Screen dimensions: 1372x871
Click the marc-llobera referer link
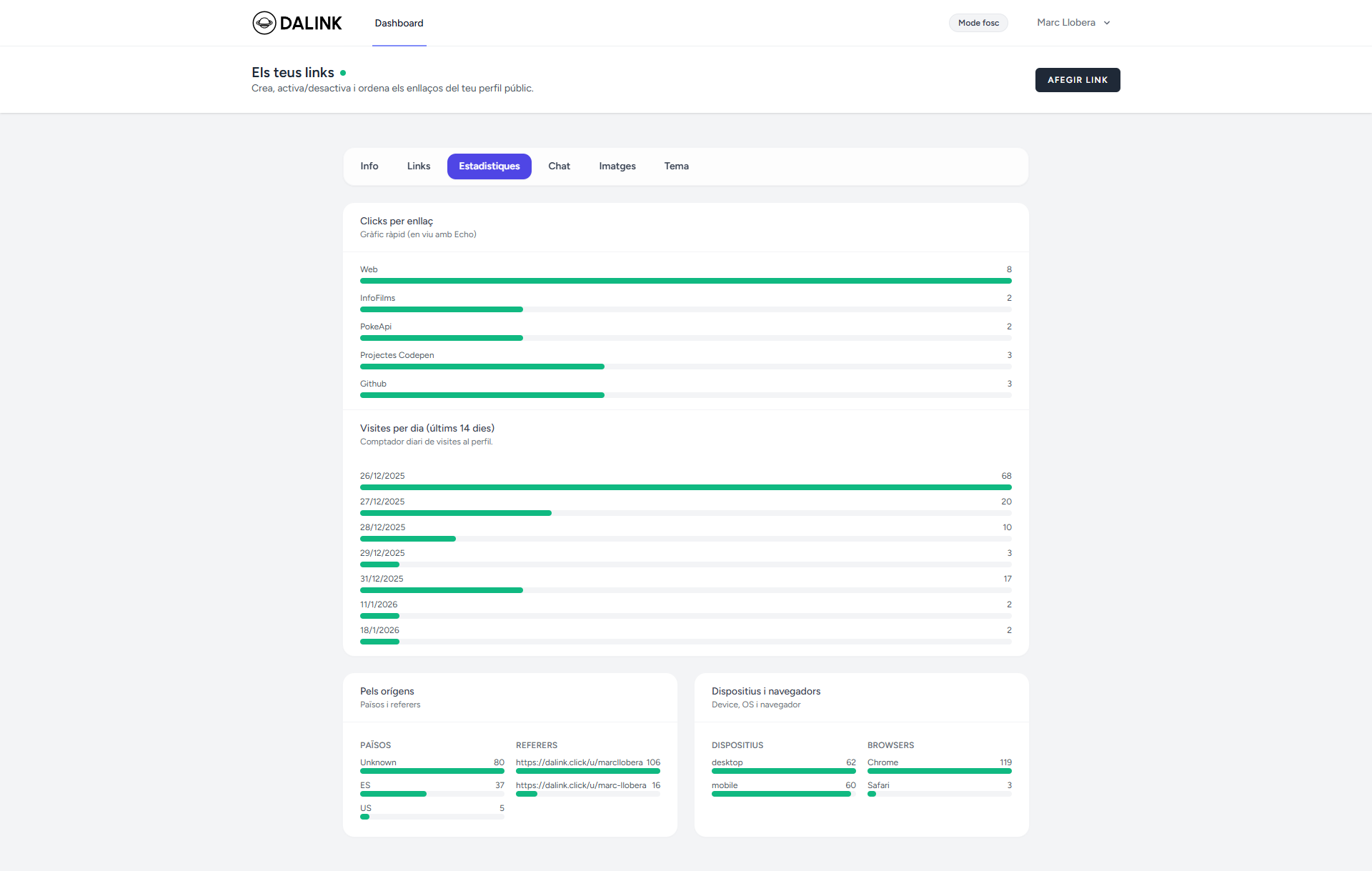(580, 785)
